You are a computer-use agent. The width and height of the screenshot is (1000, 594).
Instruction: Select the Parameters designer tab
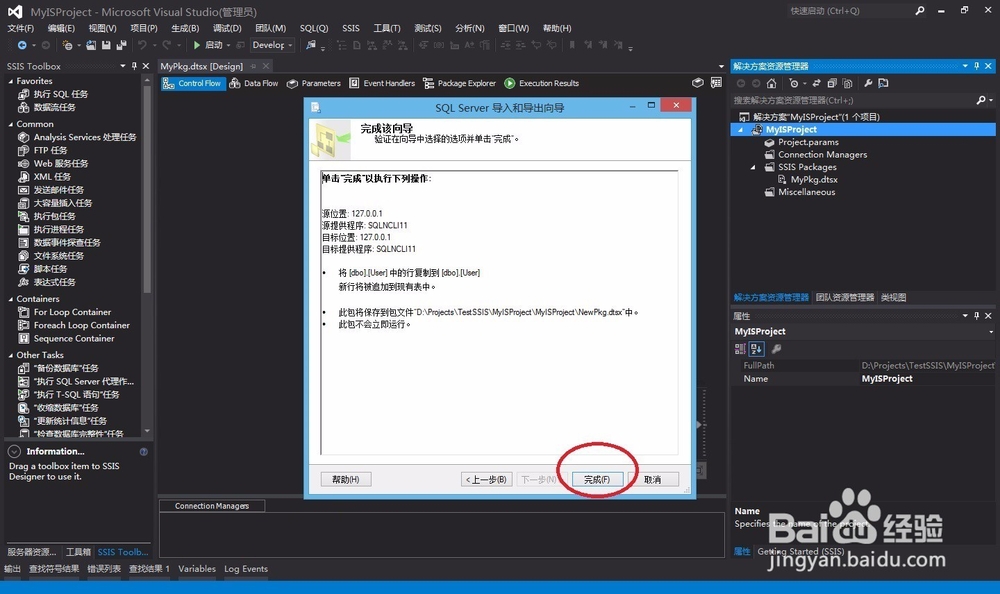(314, 83)
